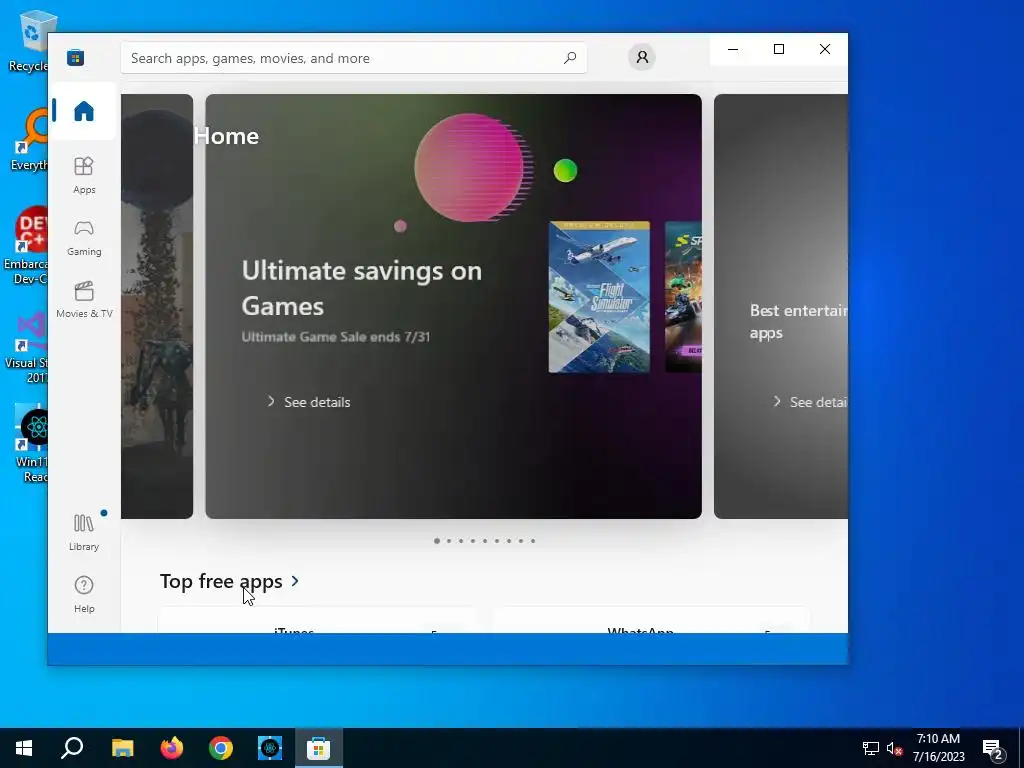Viewport: 1024px width, 768px height.
Task: Open the Help section
Action: tap(84, 594)
